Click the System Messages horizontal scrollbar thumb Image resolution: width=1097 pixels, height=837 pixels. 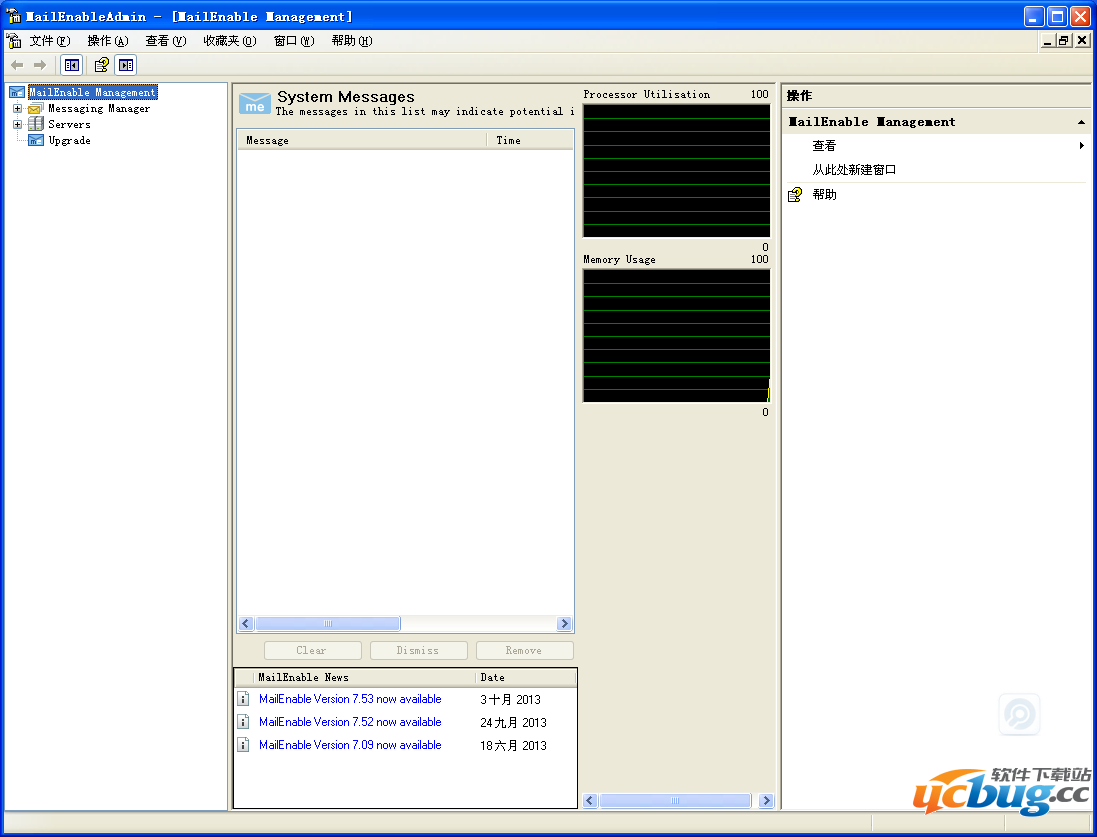point(327,624)
